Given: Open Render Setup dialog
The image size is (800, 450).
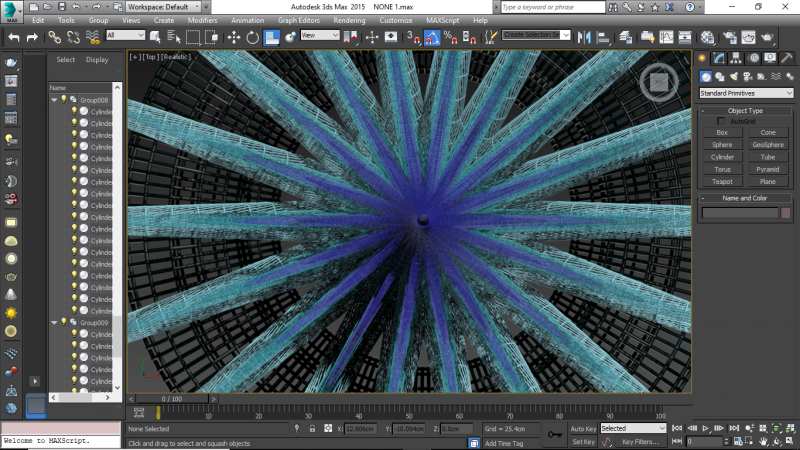Looking at the screenshot, I should pyautogui.click(x=730, y=37).
